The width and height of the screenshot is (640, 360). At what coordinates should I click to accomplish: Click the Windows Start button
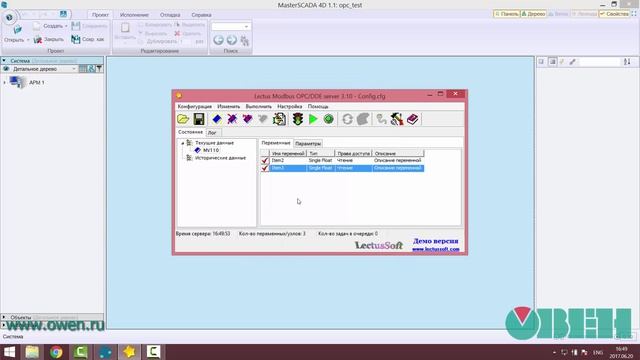pos(9,352)
